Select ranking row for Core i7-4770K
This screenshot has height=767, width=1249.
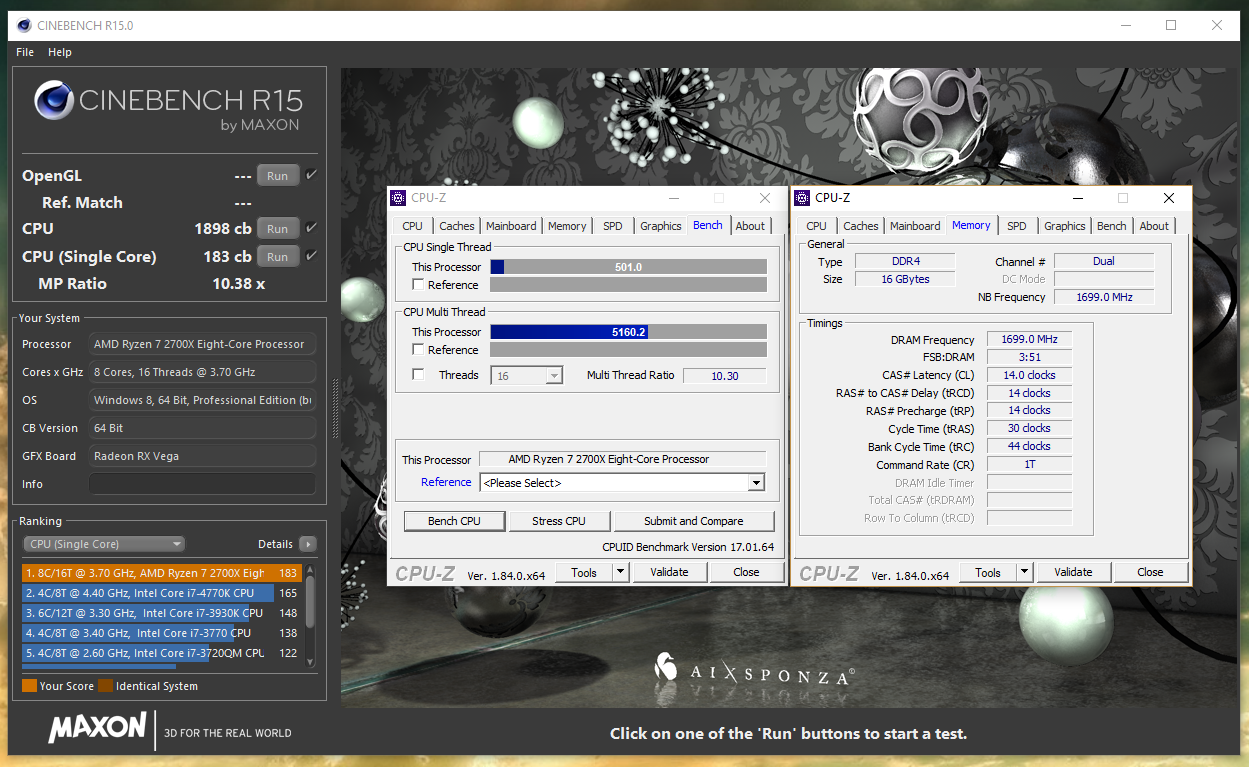162,593
